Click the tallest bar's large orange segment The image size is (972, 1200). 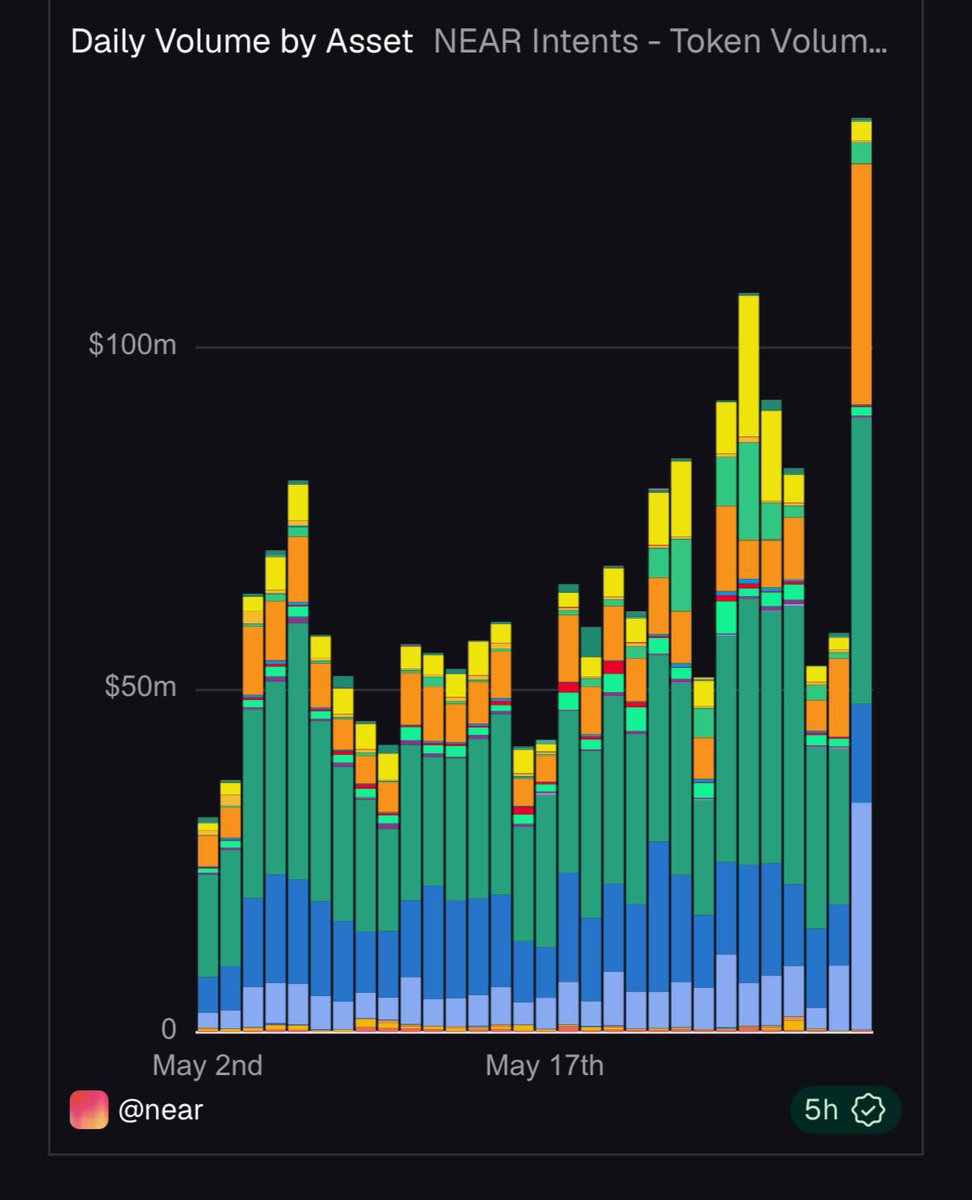[x=861, y=284]
